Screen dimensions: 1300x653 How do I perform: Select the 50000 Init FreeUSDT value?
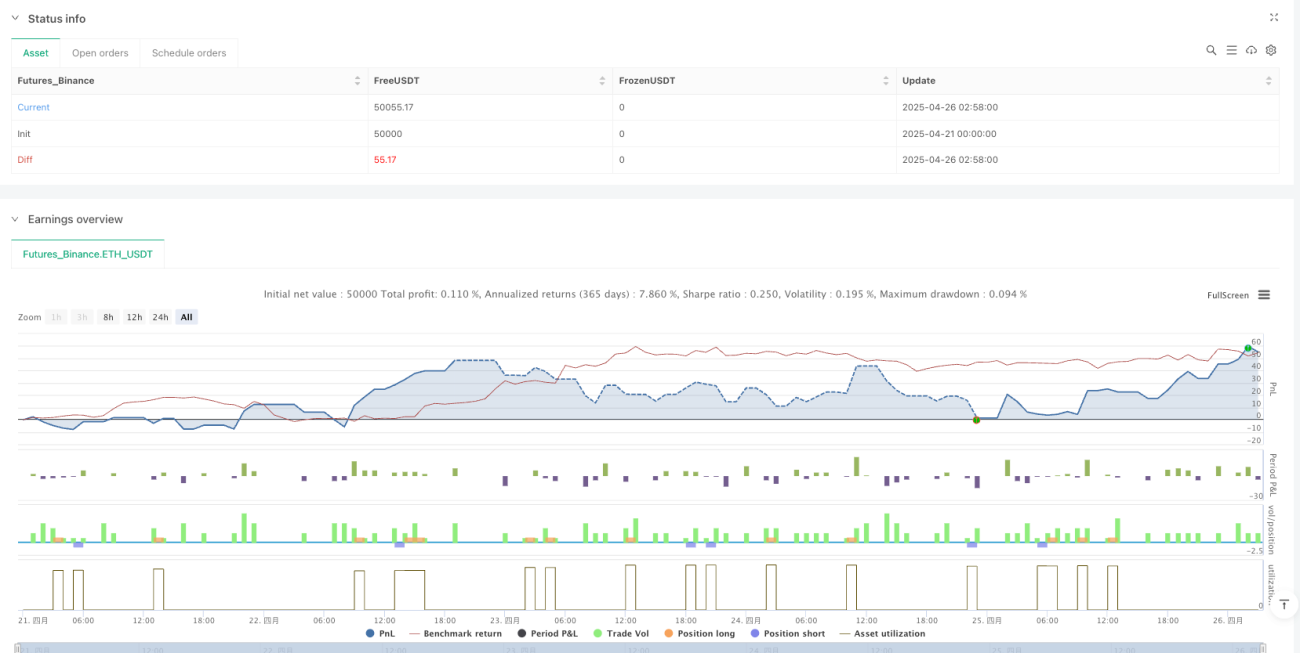click(x=387, y=133)
